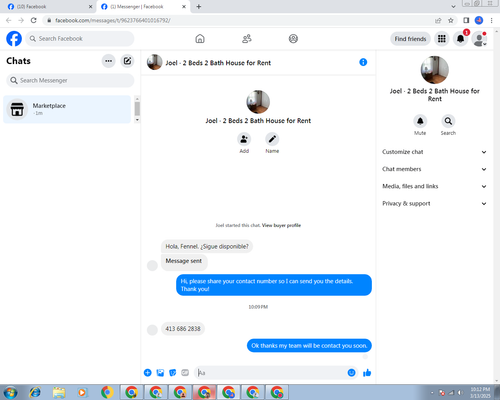Focus the message text box
The width and height of the screenshot is (500, 400).
click(x=270, y=373)
